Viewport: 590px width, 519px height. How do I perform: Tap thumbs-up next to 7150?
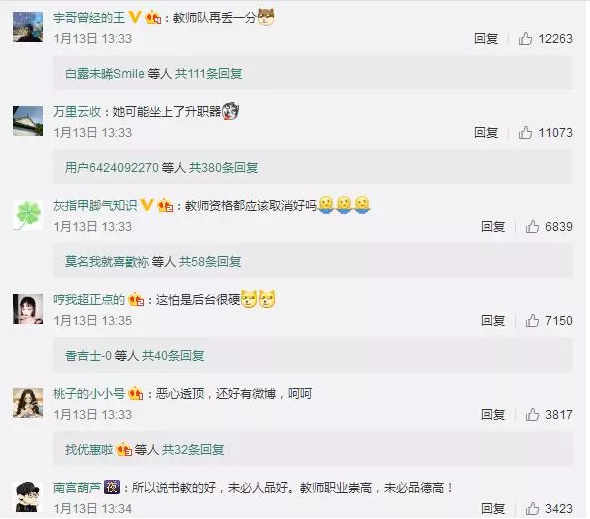pyautogui.click(x=532, y=321)
